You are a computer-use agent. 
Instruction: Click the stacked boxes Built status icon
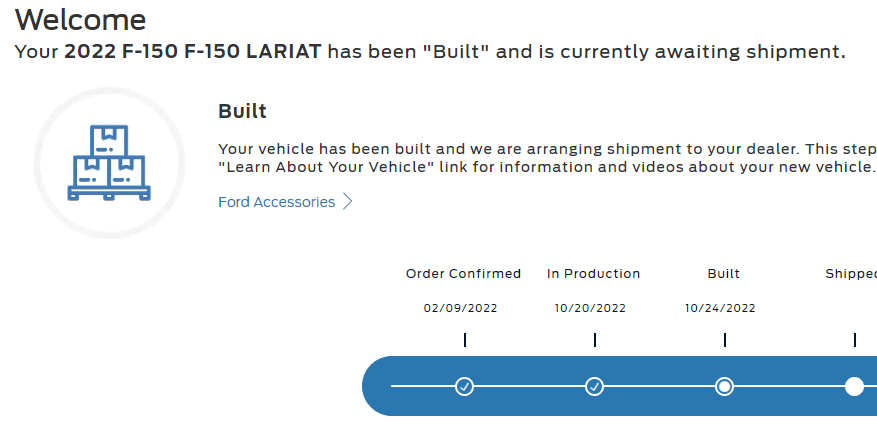click(109, 163)
